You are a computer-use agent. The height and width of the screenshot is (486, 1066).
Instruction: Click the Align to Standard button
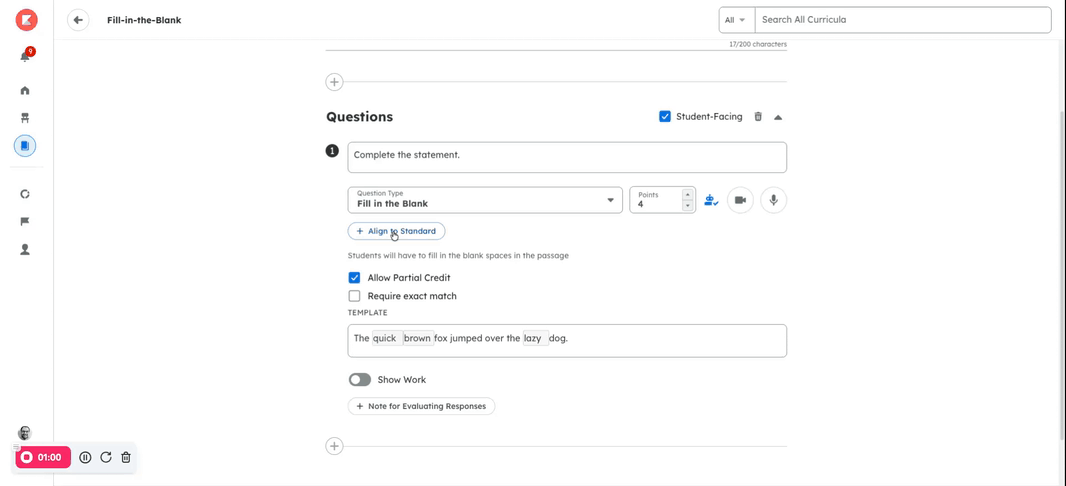[x=396, y=231]
